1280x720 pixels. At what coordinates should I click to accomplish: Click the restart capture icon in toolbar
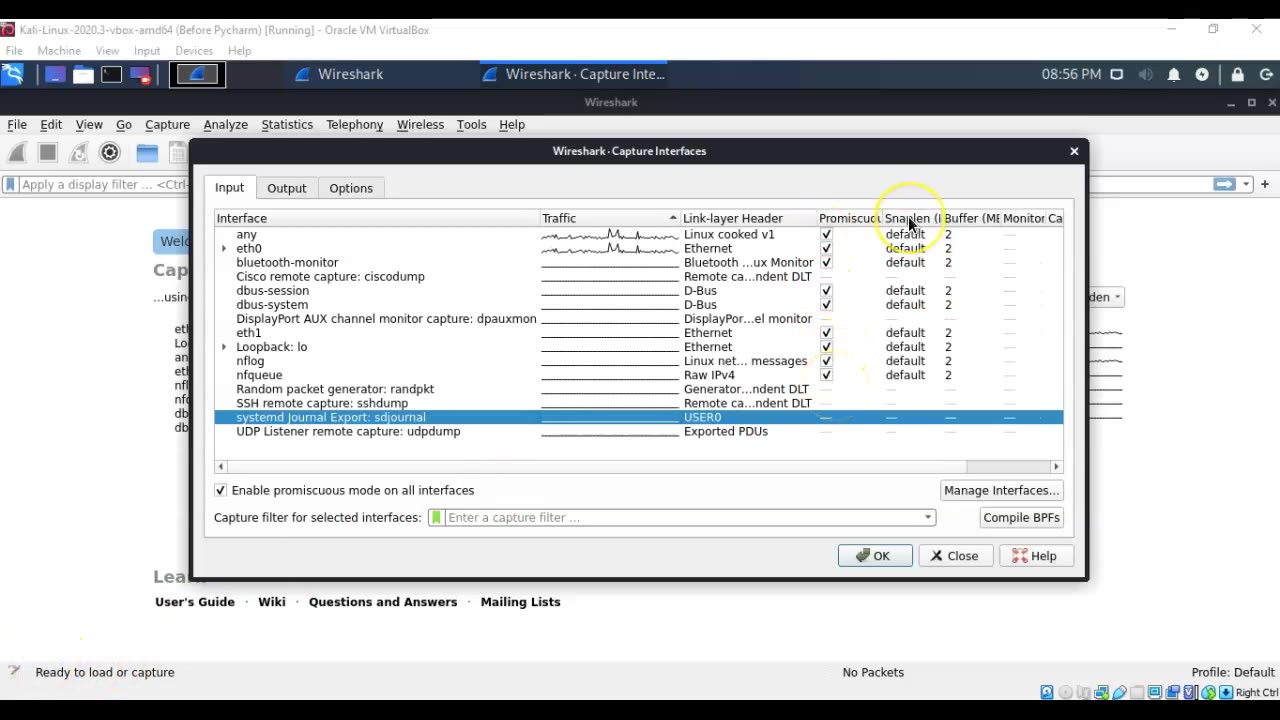point(79,153)
